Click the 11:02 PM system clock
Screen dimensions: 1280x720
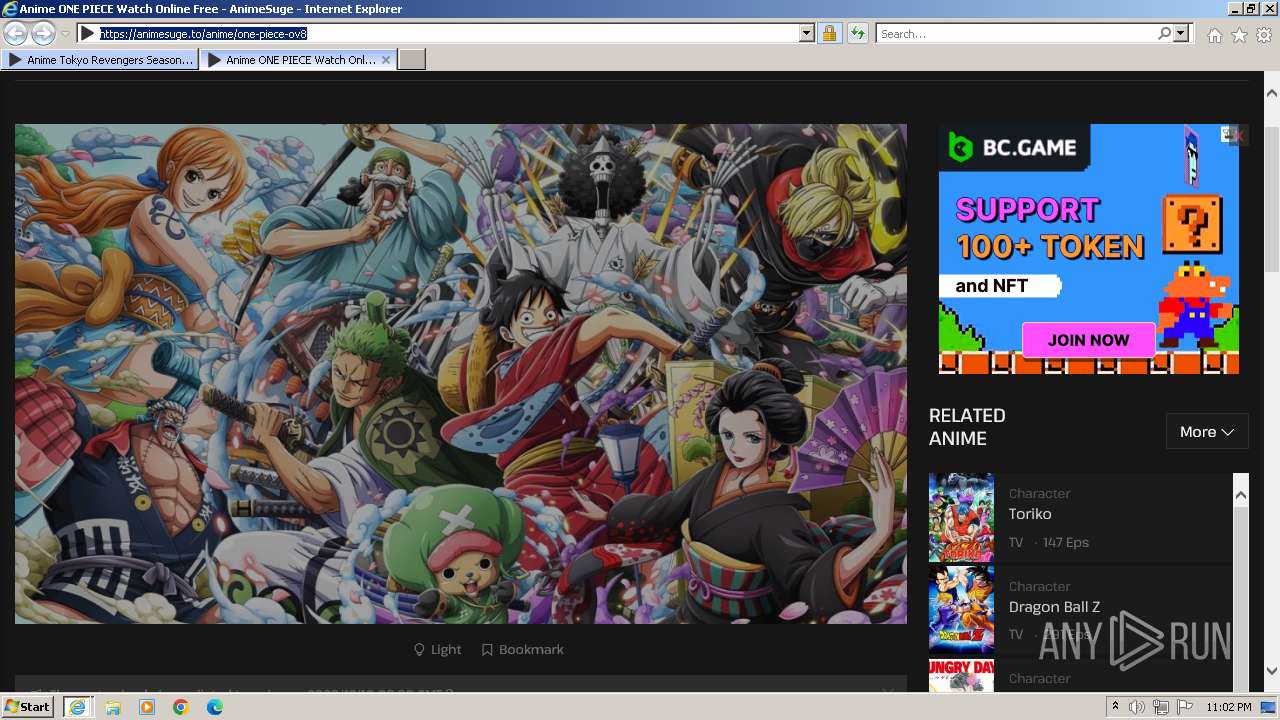click(1229, 707)
